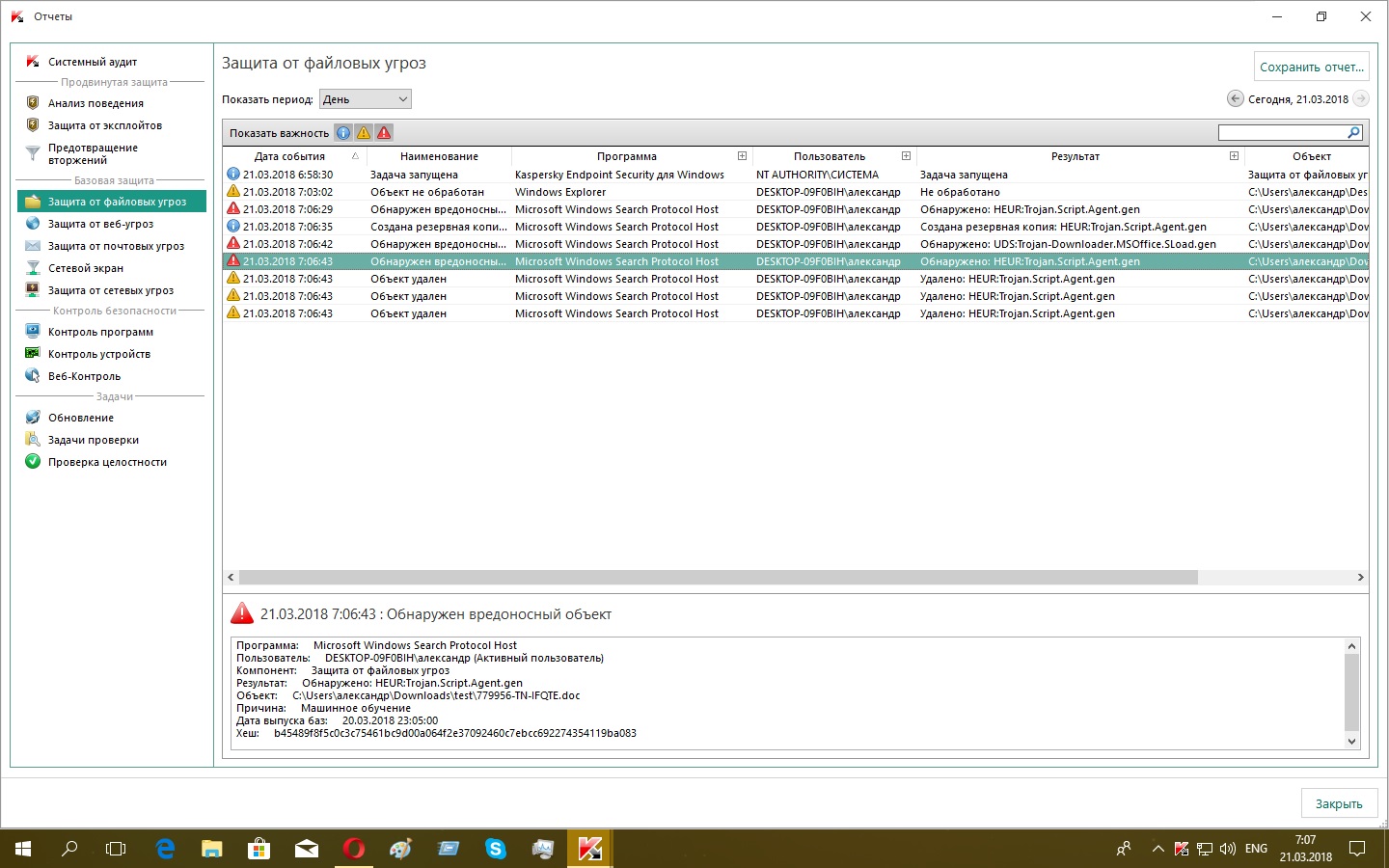
Task: Select Анализ поведения in the sidebar
Action: click(x=95, y=103)
